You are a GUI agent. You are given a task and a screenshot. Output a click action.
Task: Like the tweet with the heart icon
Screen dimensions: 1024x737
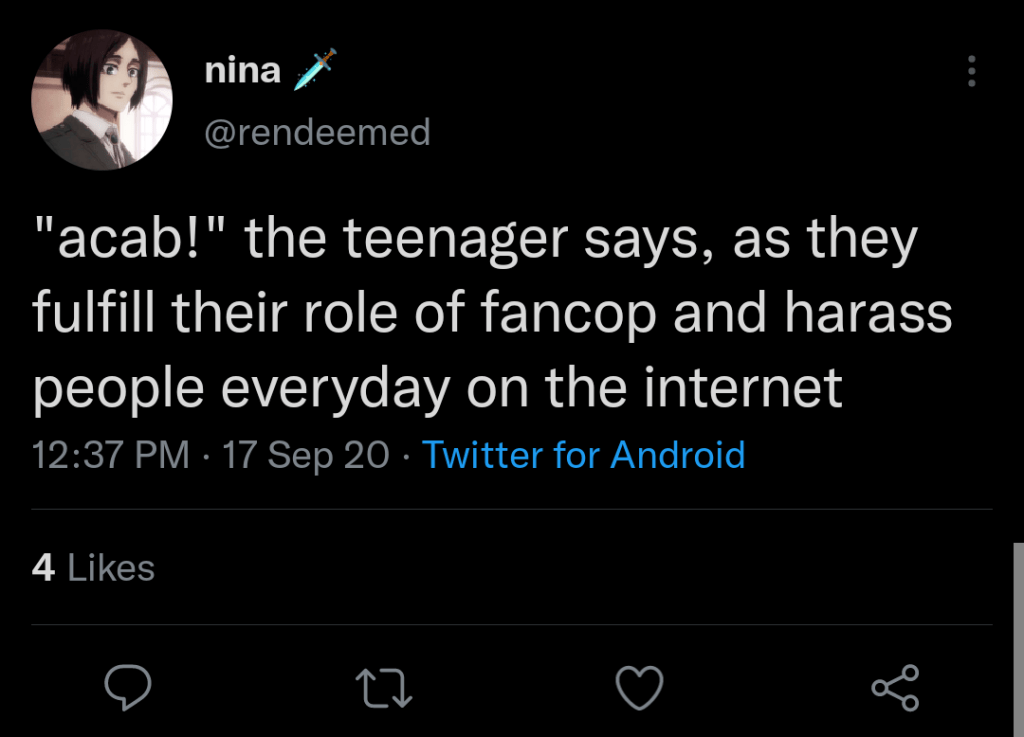[x=638, y=688]
